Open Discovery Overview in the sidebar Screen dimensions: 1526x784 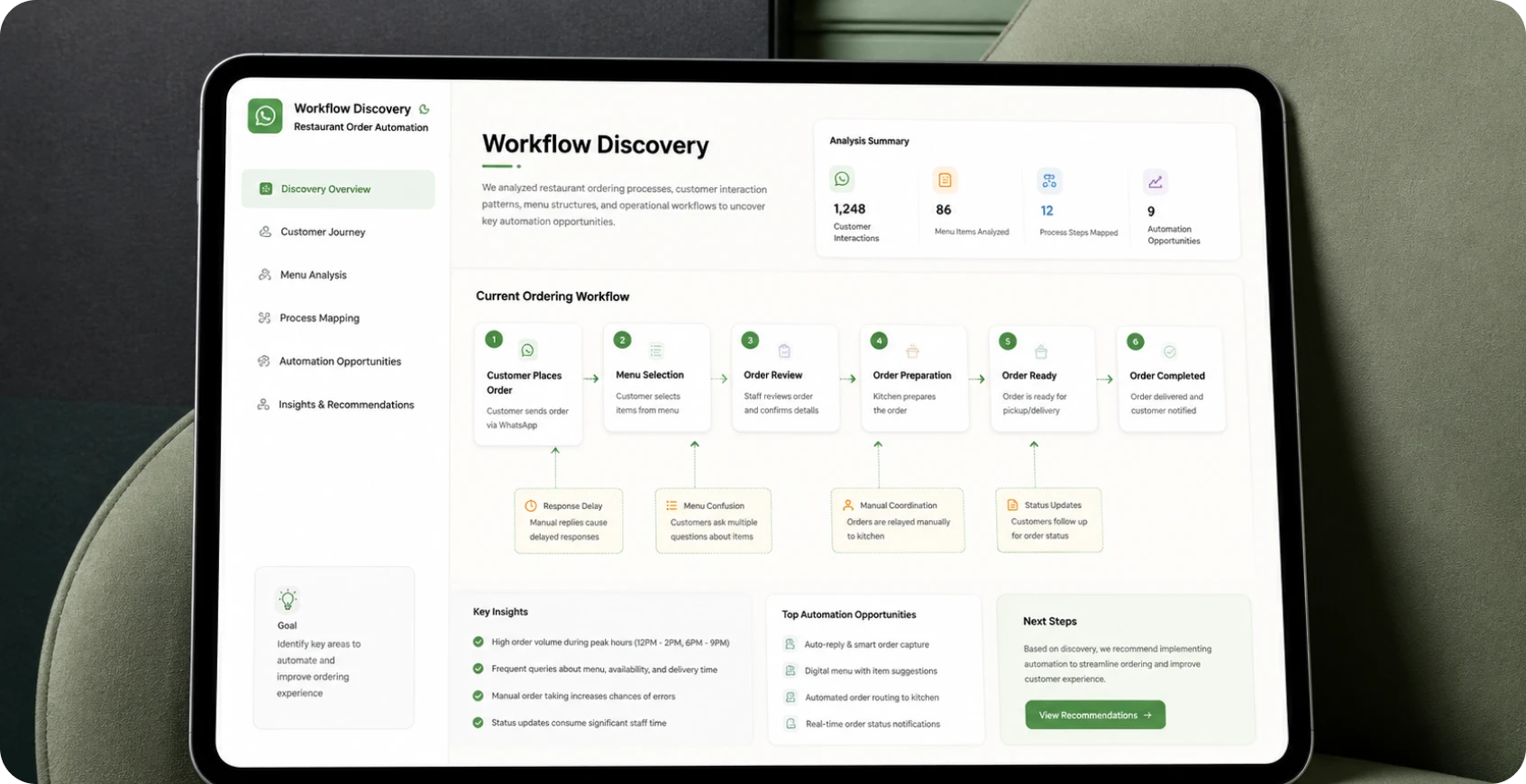[x=338, y=189]
